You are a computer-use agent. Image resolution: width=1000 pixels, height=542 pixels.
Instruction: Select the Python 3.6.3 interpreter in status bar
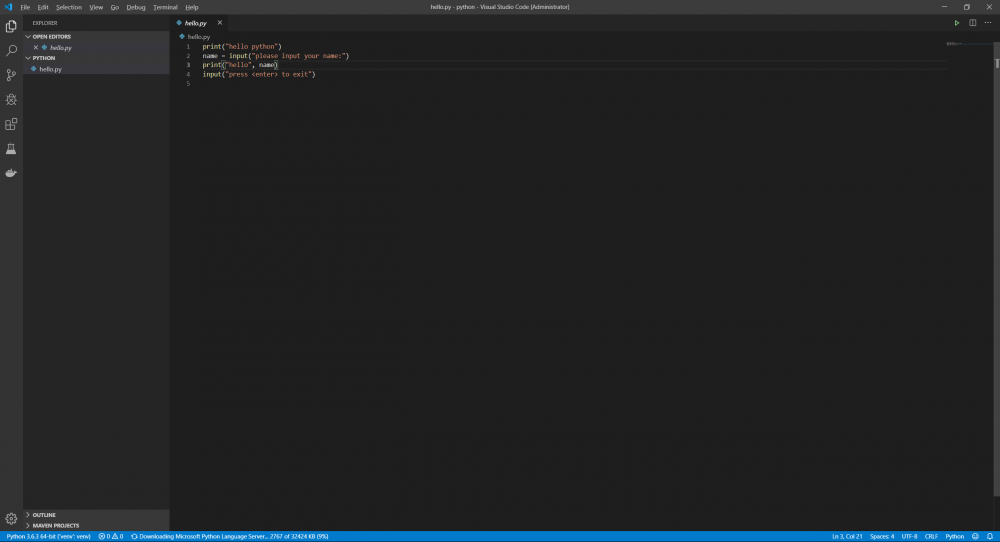(48, 536)
